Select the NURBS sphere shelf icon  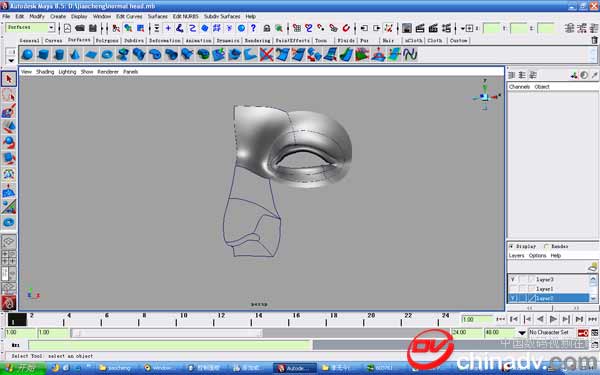(28, 55)
